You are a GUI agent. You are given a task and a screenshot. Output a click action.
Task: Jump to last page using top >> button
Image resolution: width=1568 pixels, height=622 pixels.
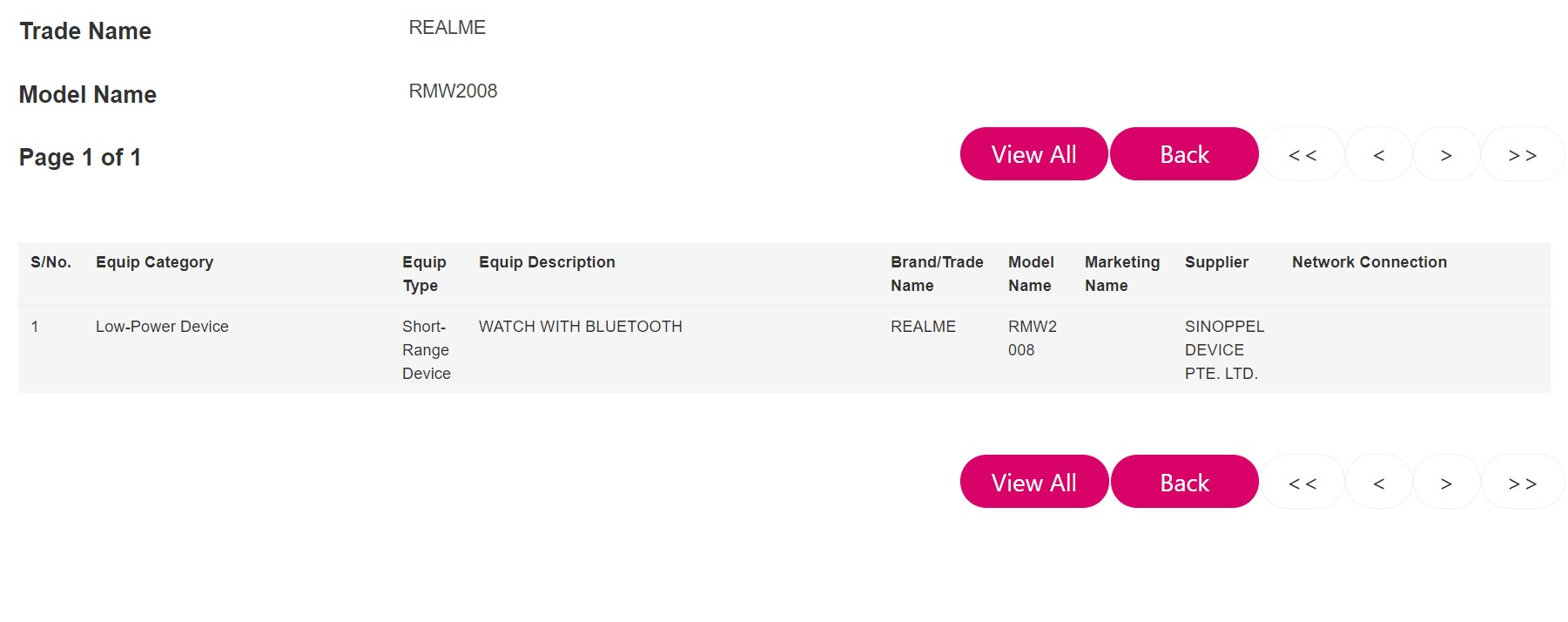tap(1522, 155)
